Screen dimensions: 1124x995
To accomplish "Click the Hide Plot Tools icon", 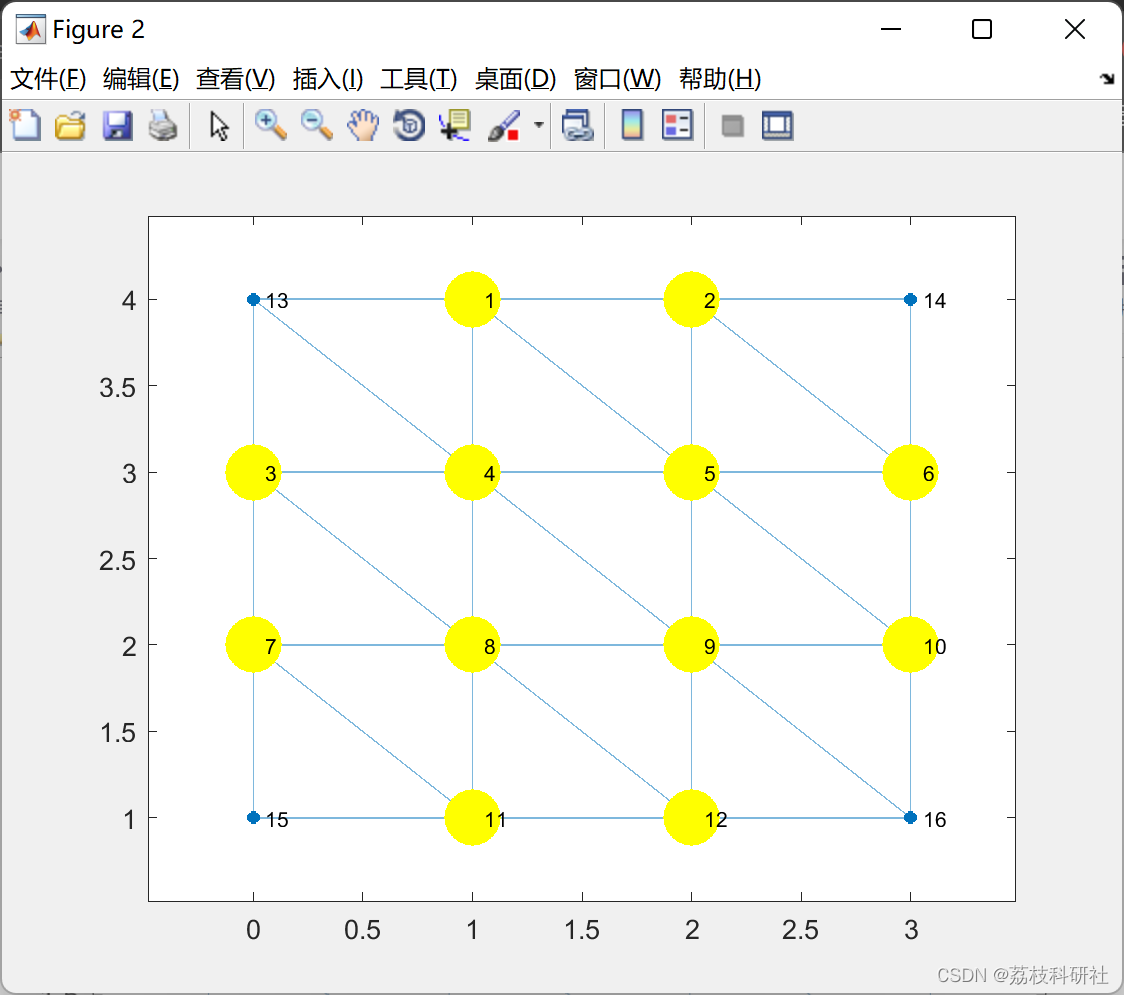I will [732, 126].
